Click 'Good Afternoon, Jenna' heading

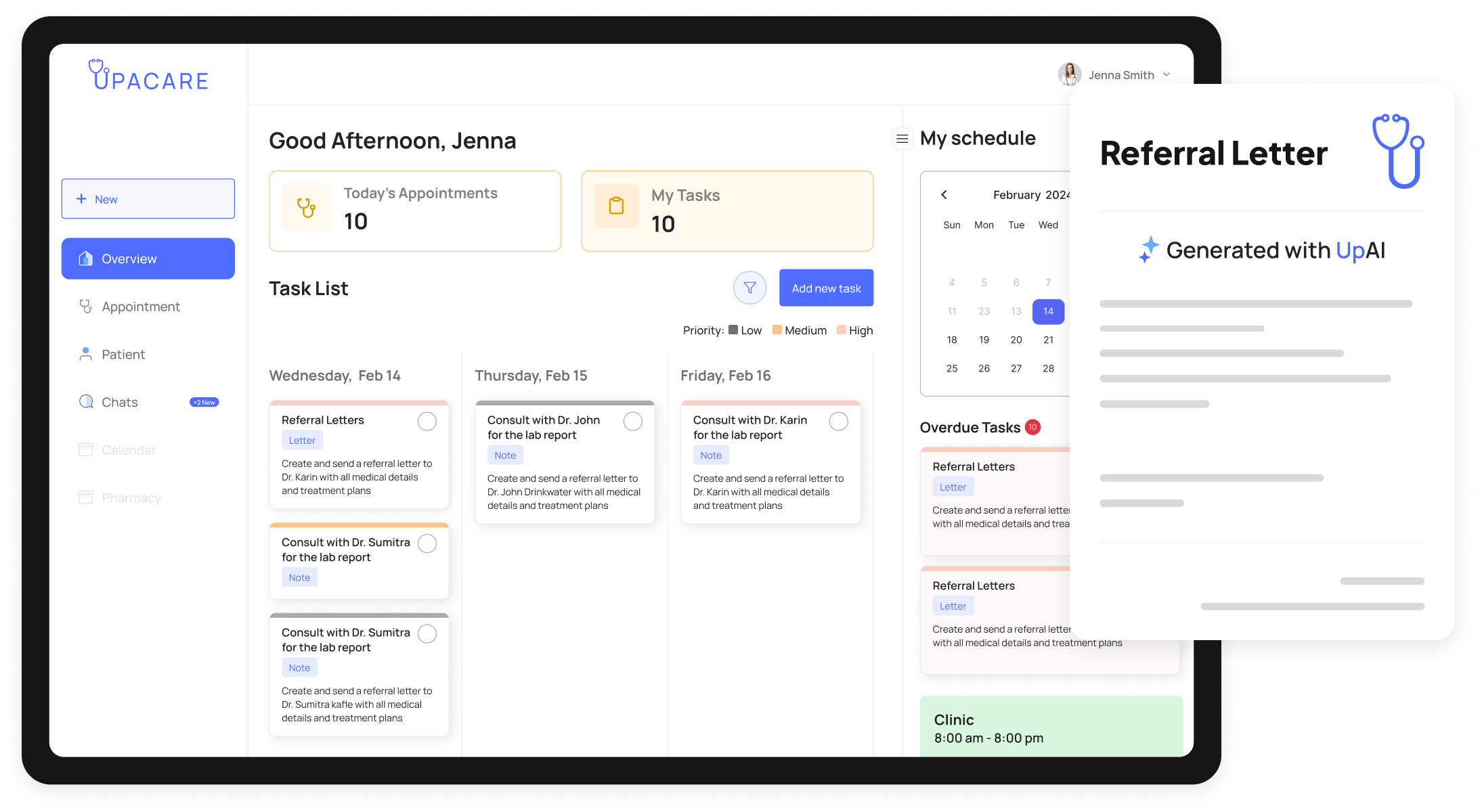pos(393,141)
